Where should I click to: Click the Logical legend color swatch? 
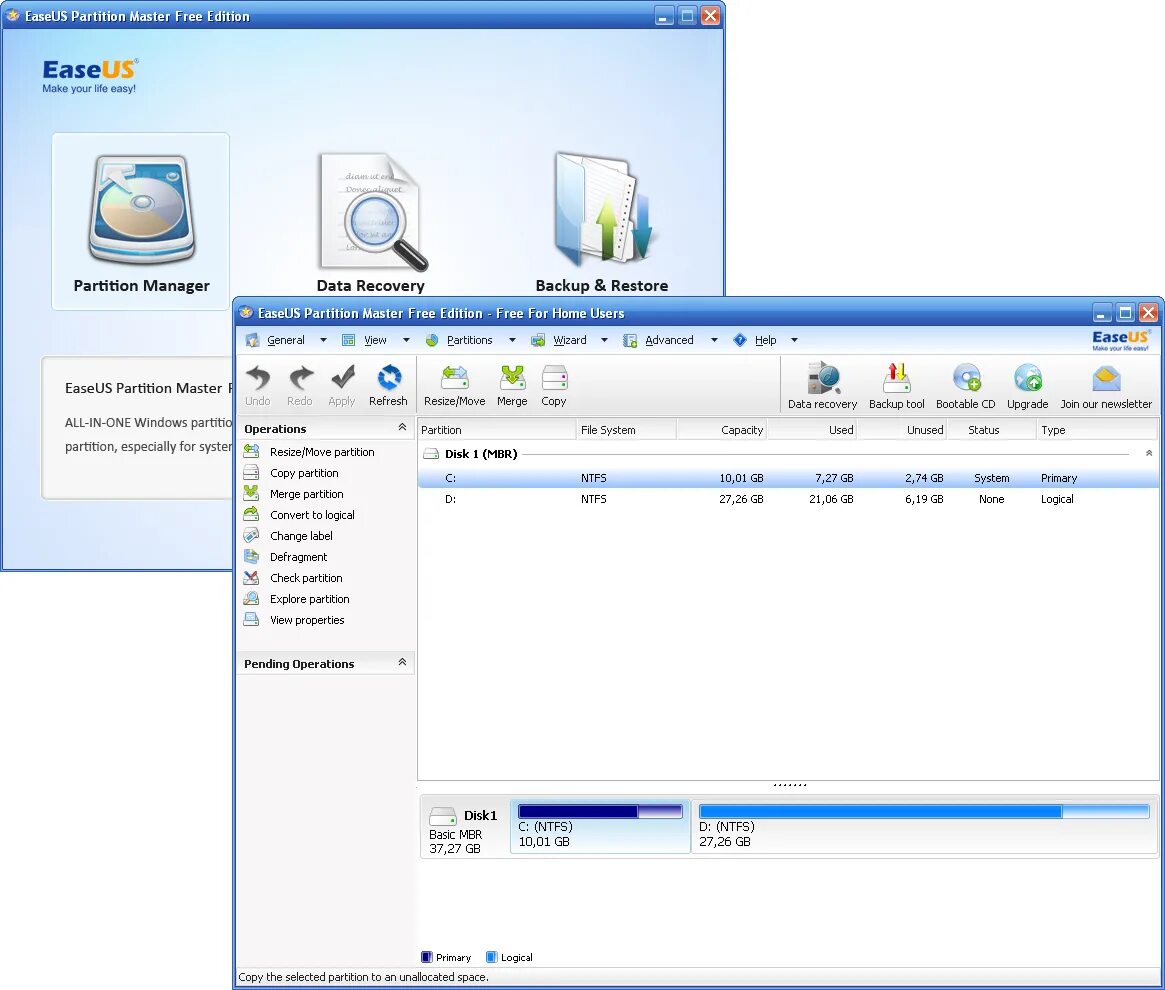coord(491,957)
